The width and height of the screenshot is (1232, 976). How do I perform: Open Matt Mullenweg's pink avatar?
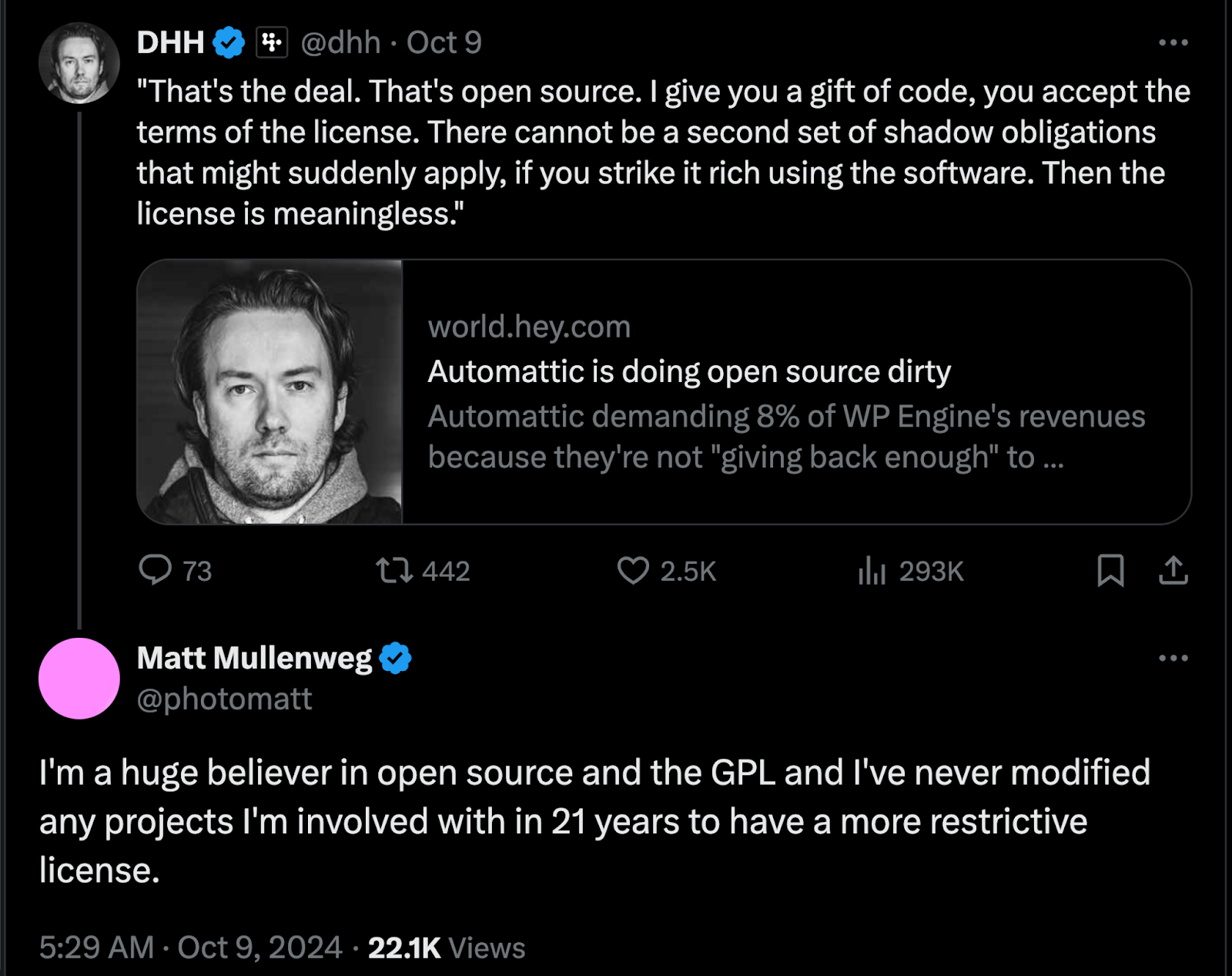pos(79,679)
